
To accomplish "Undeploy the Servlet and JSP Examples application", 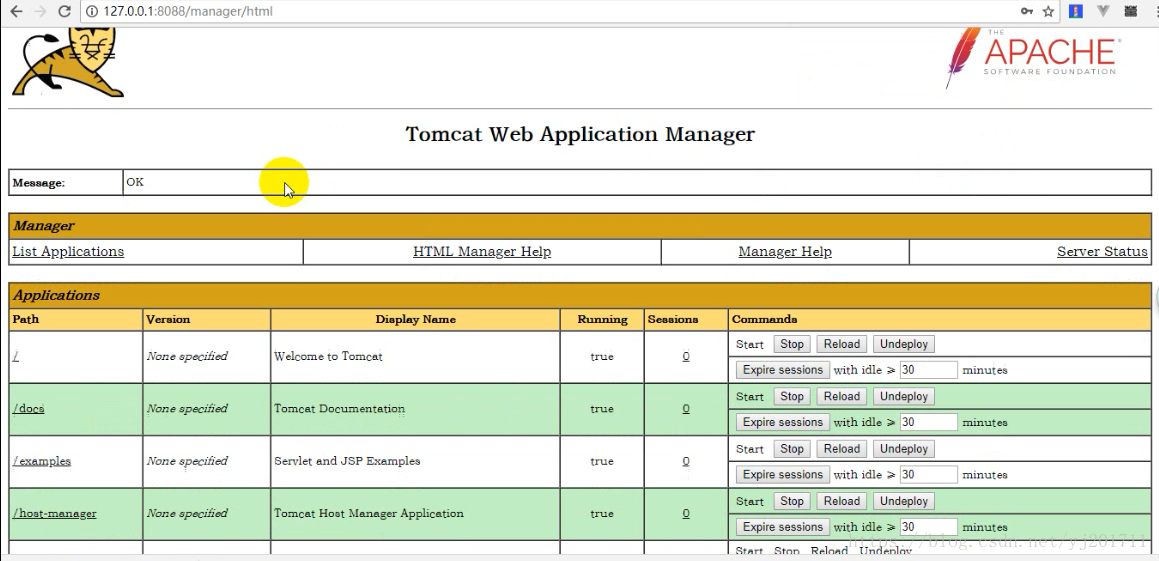I will click(x=903, y=449).
